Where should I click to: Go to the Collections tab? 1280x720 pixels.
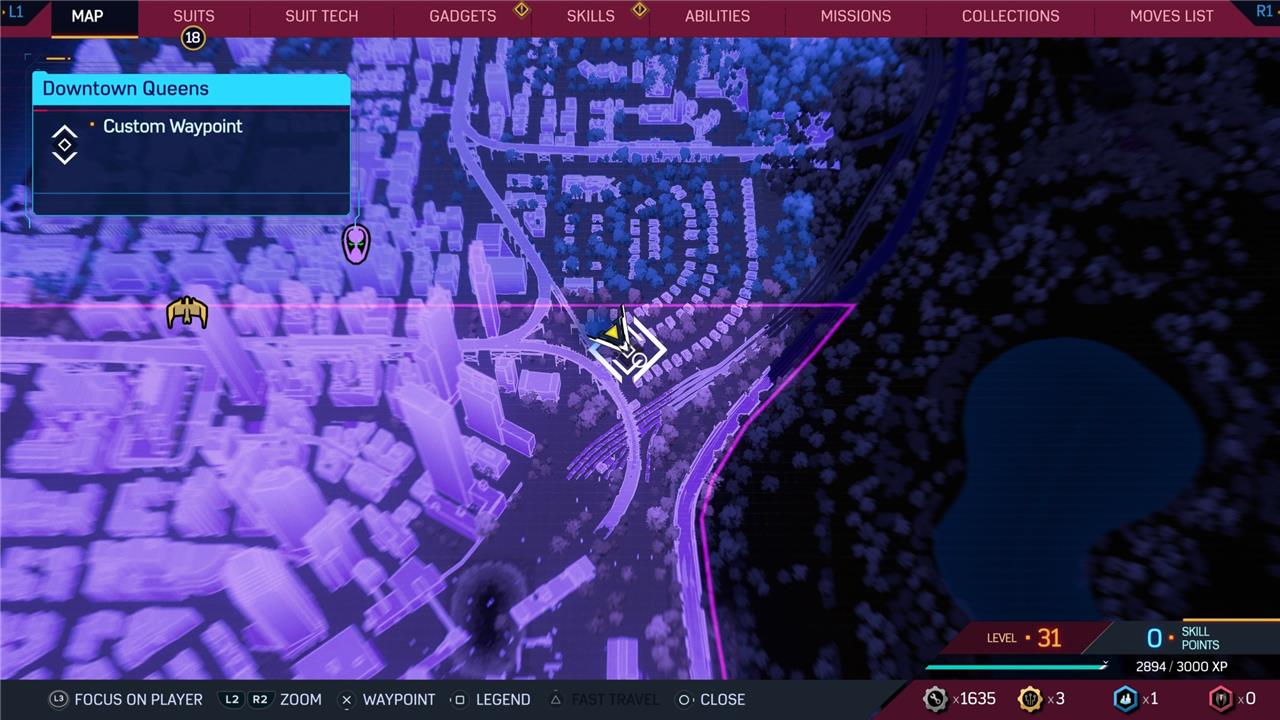(x=1010, y=16)
